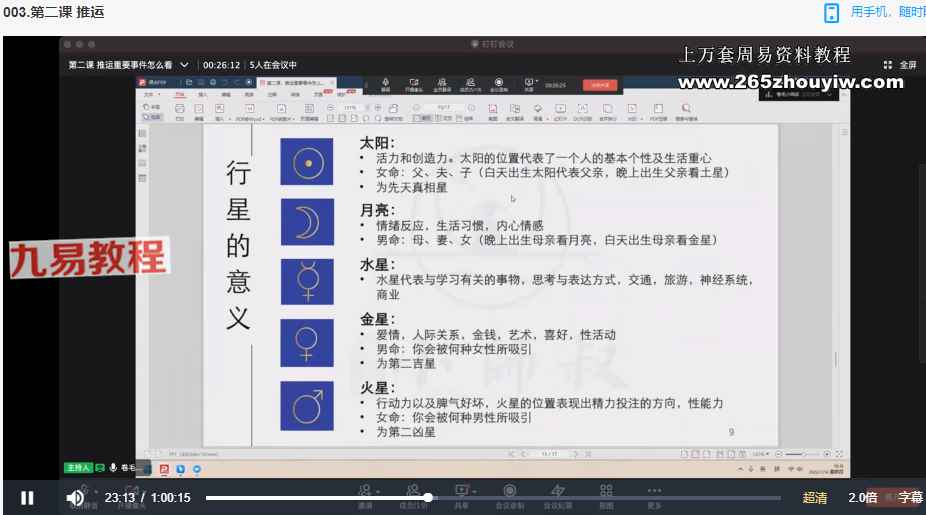Viewport: 926px width, 515px height.
Task: Click the blue round icon in the taskbar
Action: point(197,469)
